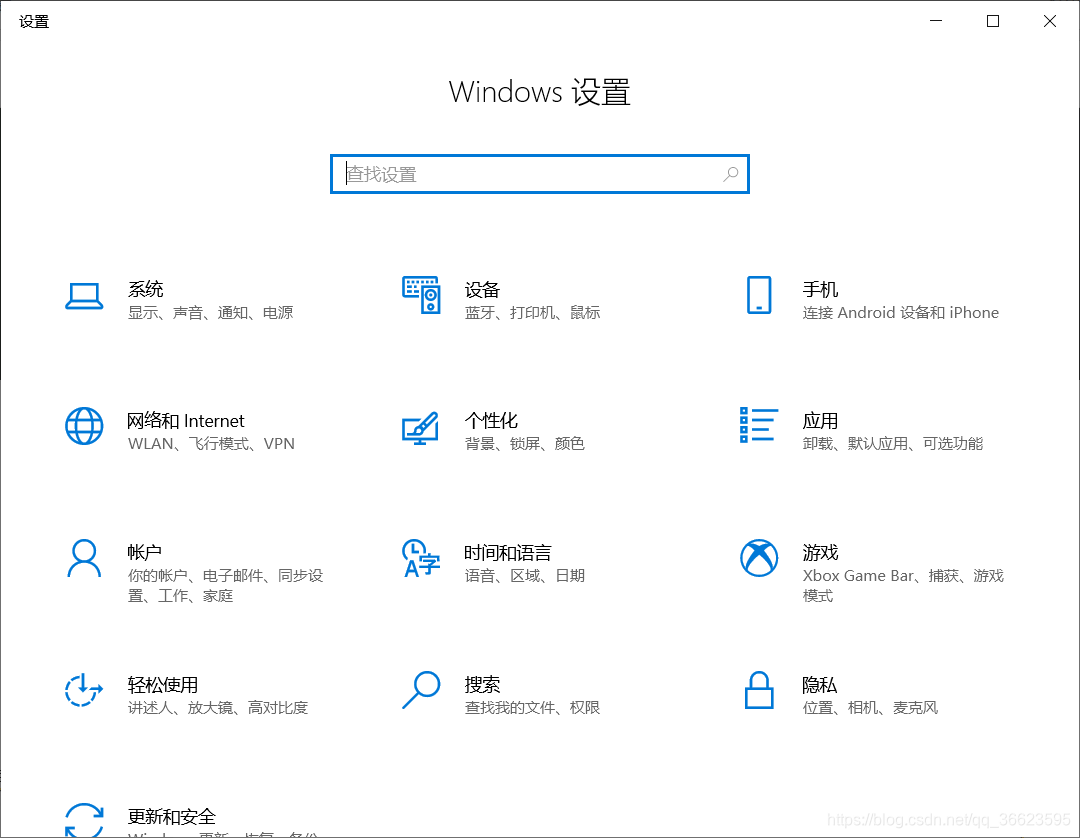Open the System laptop icon
Image resolution: width=1080 pixels, height=838 pixels.
pos(84,296)
